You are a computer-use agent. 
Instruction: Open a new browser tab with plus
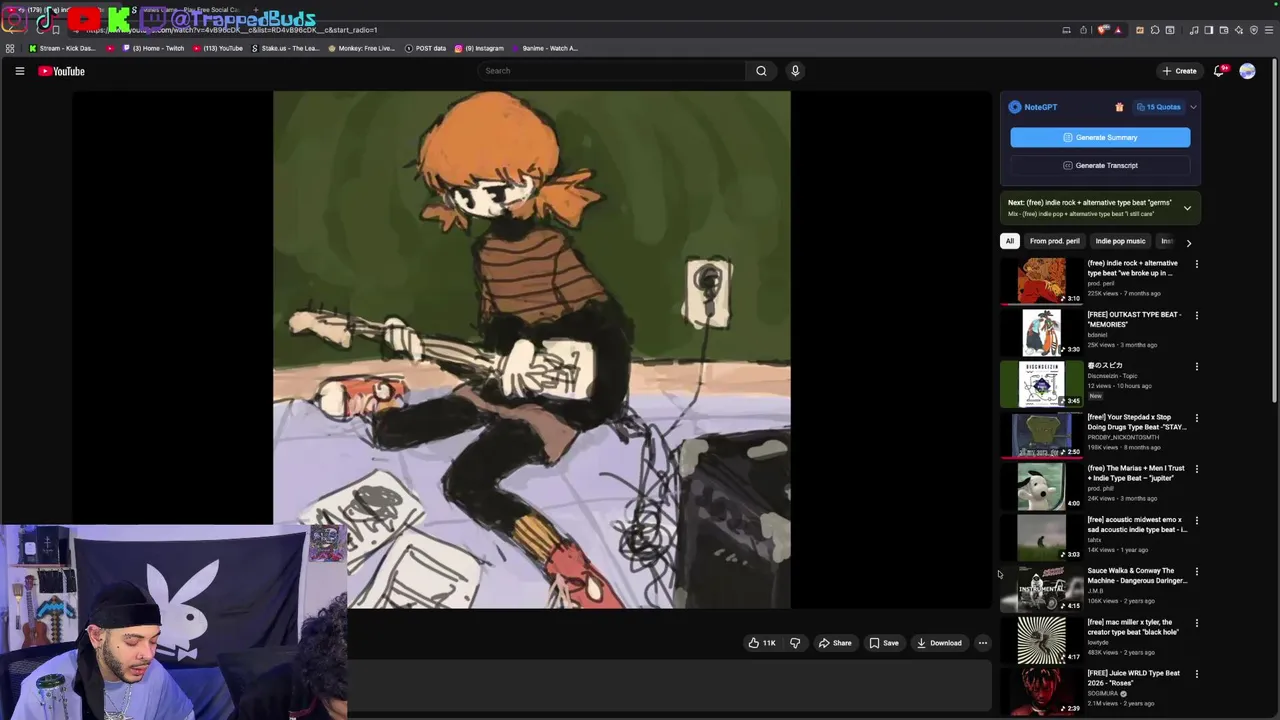coord(257,10)
